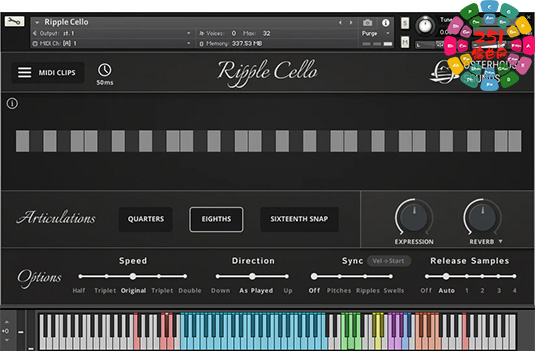535x363 pixels.
Task: Set Speed to Half via its label
Action: (x=79, y=291)
